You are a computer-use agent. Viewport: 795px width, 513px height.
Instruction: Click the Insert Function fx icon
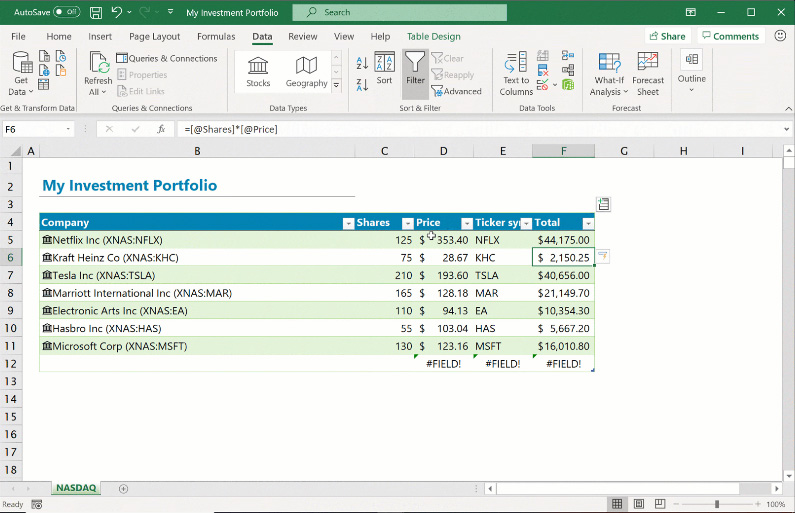point(161,129)
